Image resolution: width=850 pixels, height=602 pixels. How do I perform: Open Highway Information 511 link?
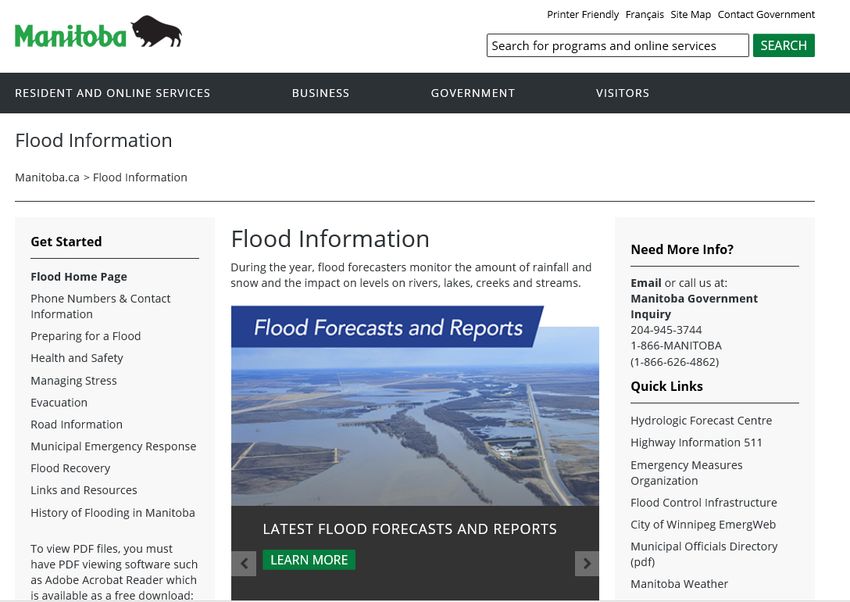tap(696, 442)
